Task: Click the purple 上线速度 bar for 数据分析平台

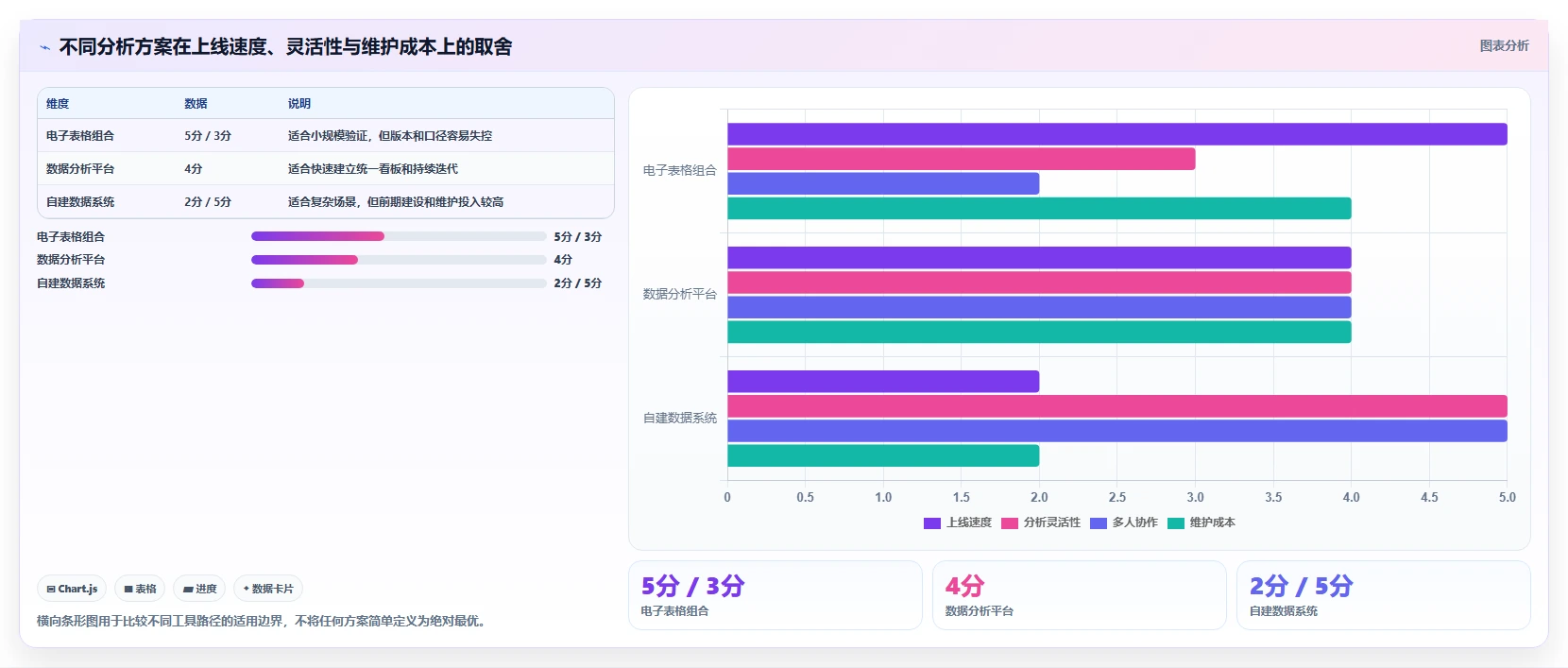Action: (x=1039, y=258)
